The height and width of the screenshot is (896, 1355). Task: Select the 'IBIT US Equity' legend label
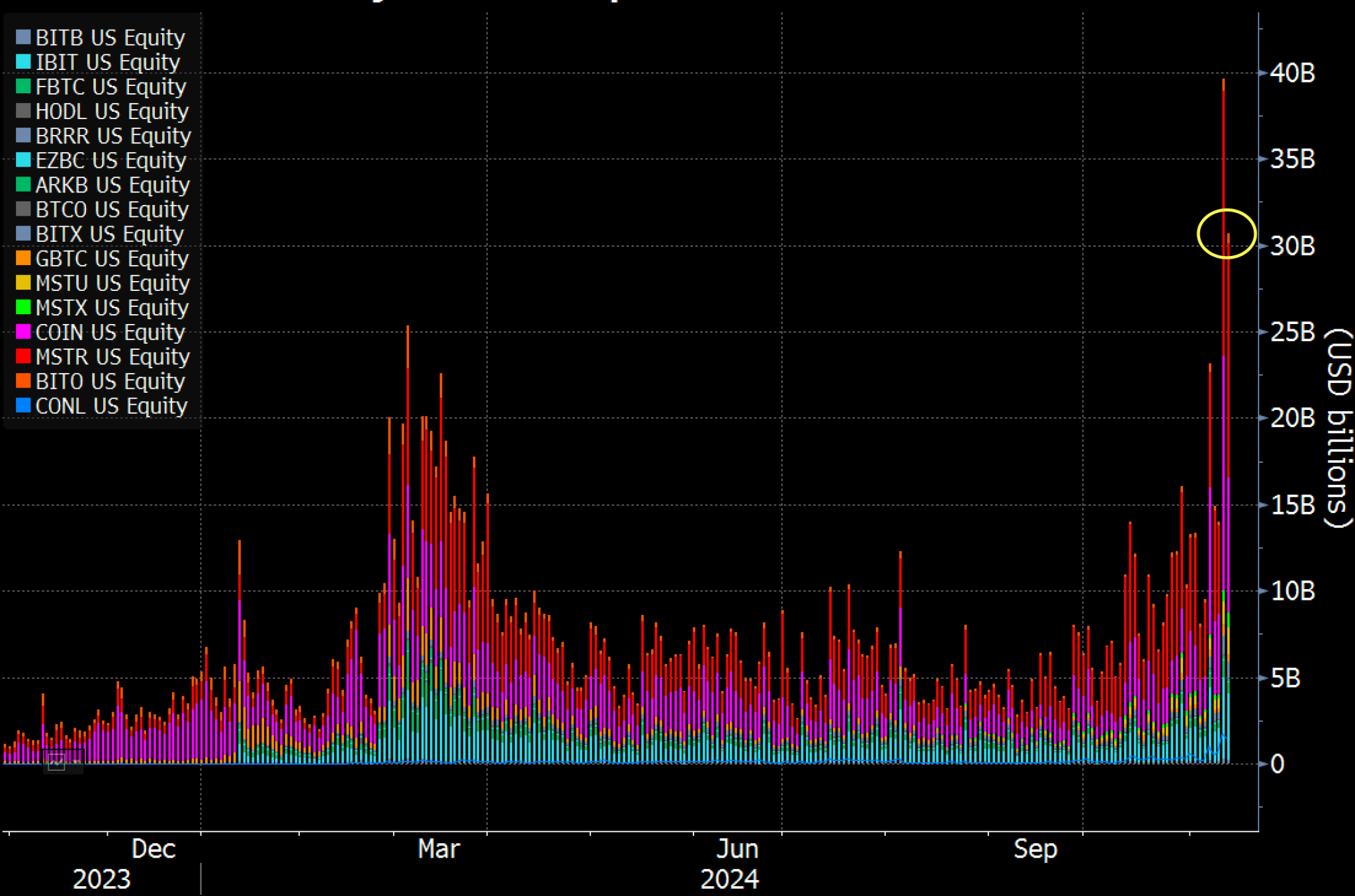click(x=108, y=63)
